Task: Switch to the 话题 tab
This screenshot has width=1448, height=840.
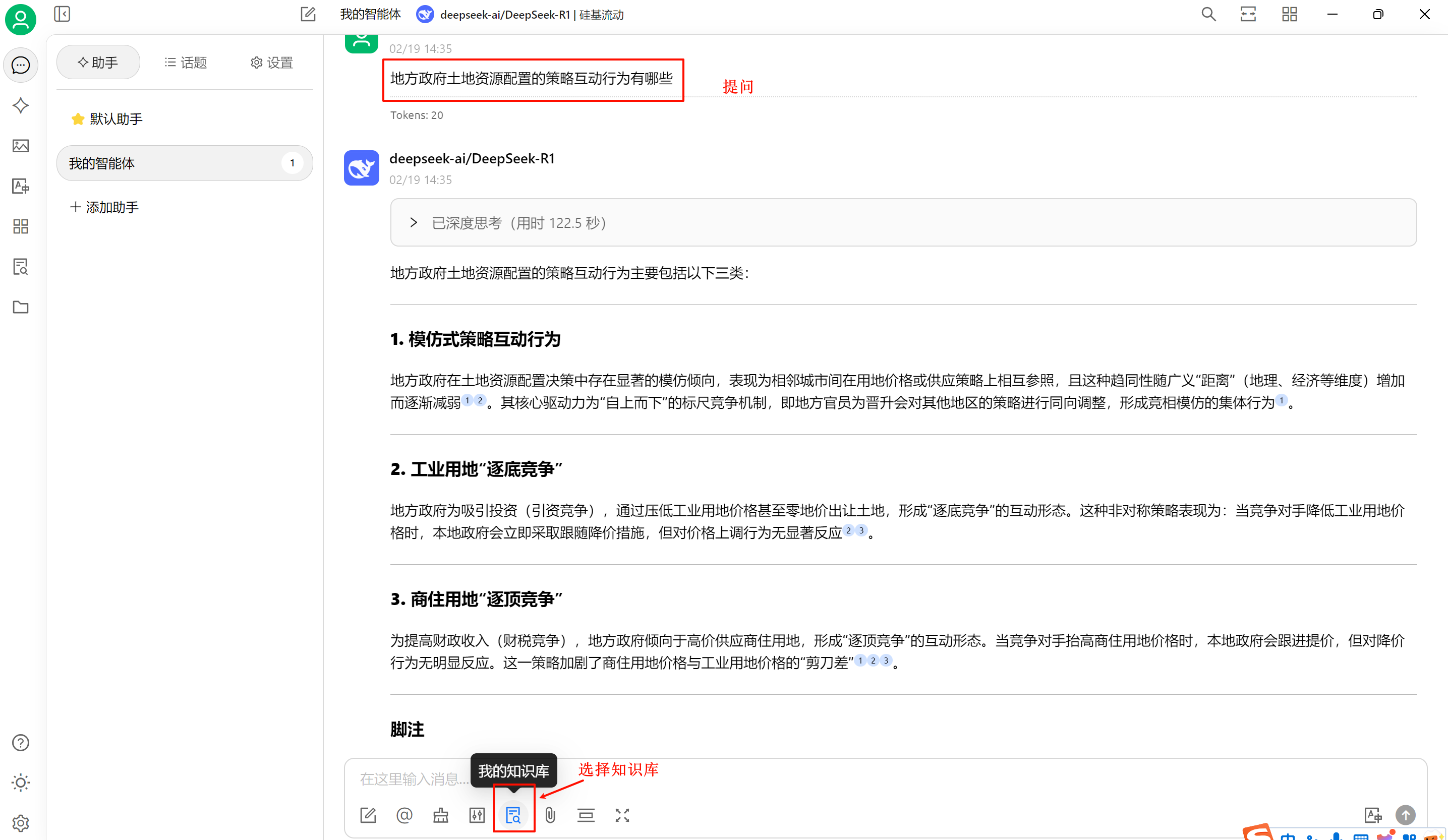Action: (x=186, y=62)
